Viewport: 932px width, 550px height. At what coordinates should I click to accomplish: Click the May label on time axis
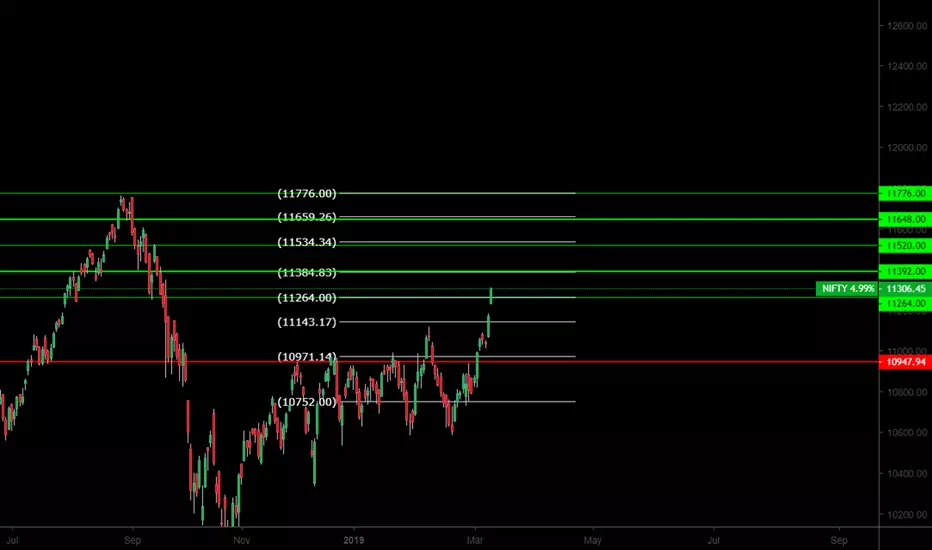click(x=593, y=540)
